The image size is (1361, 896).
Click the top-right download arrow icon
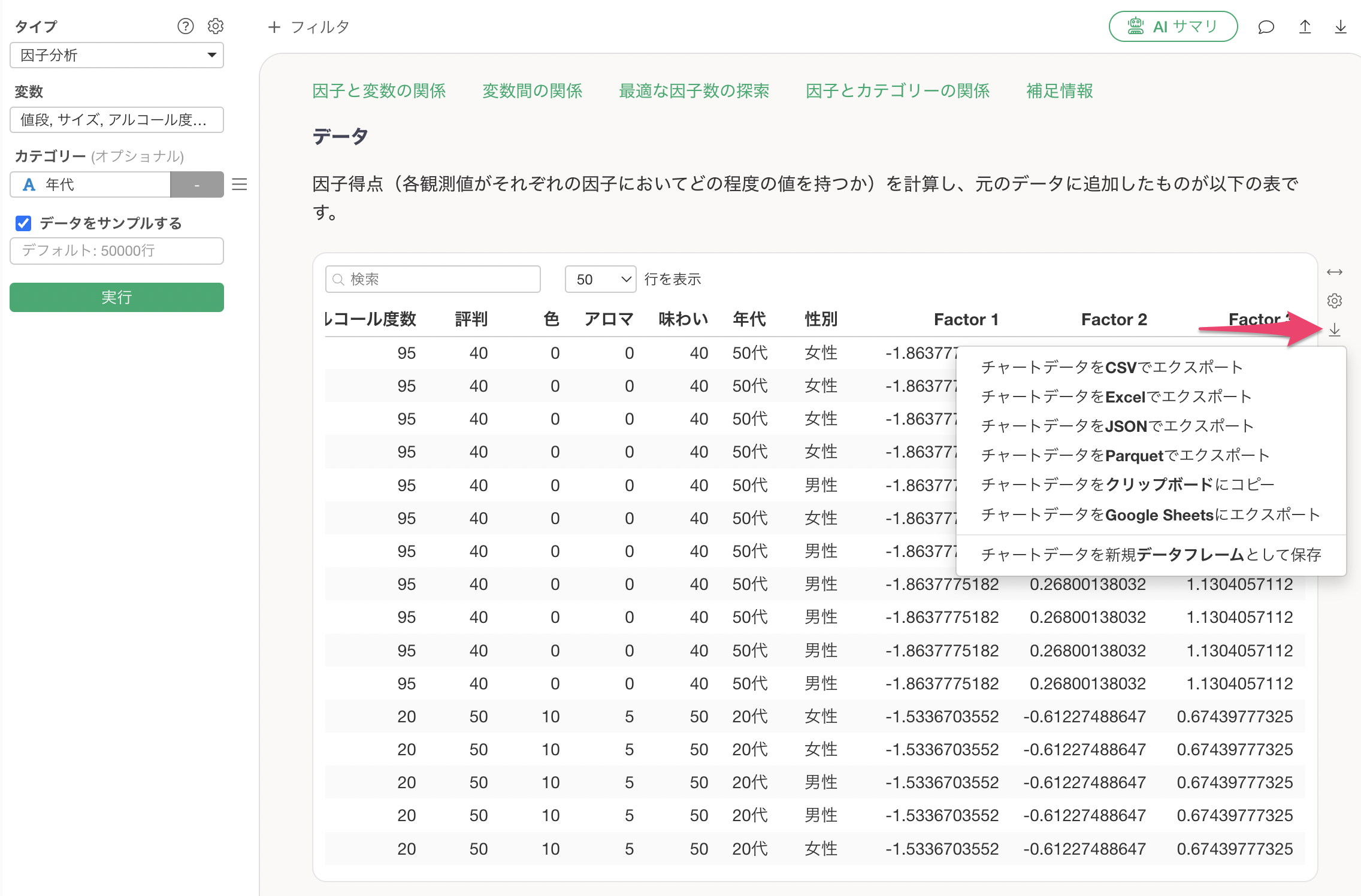pos(1341,27)
